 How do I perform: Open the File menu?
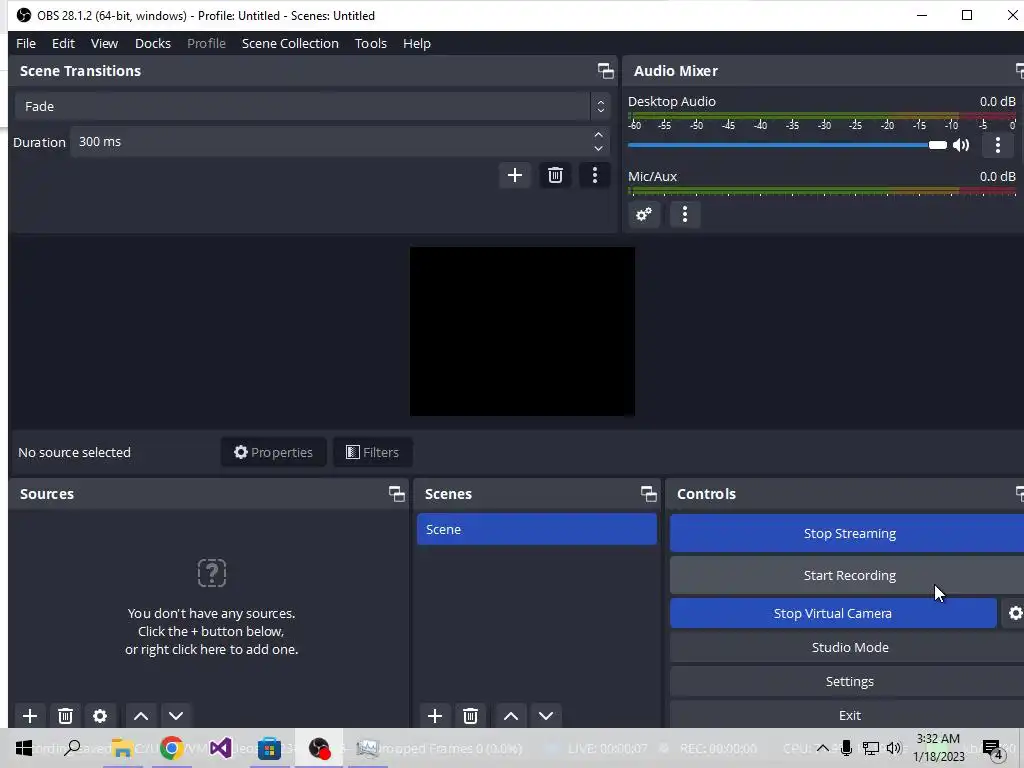[x=26, y=43]
